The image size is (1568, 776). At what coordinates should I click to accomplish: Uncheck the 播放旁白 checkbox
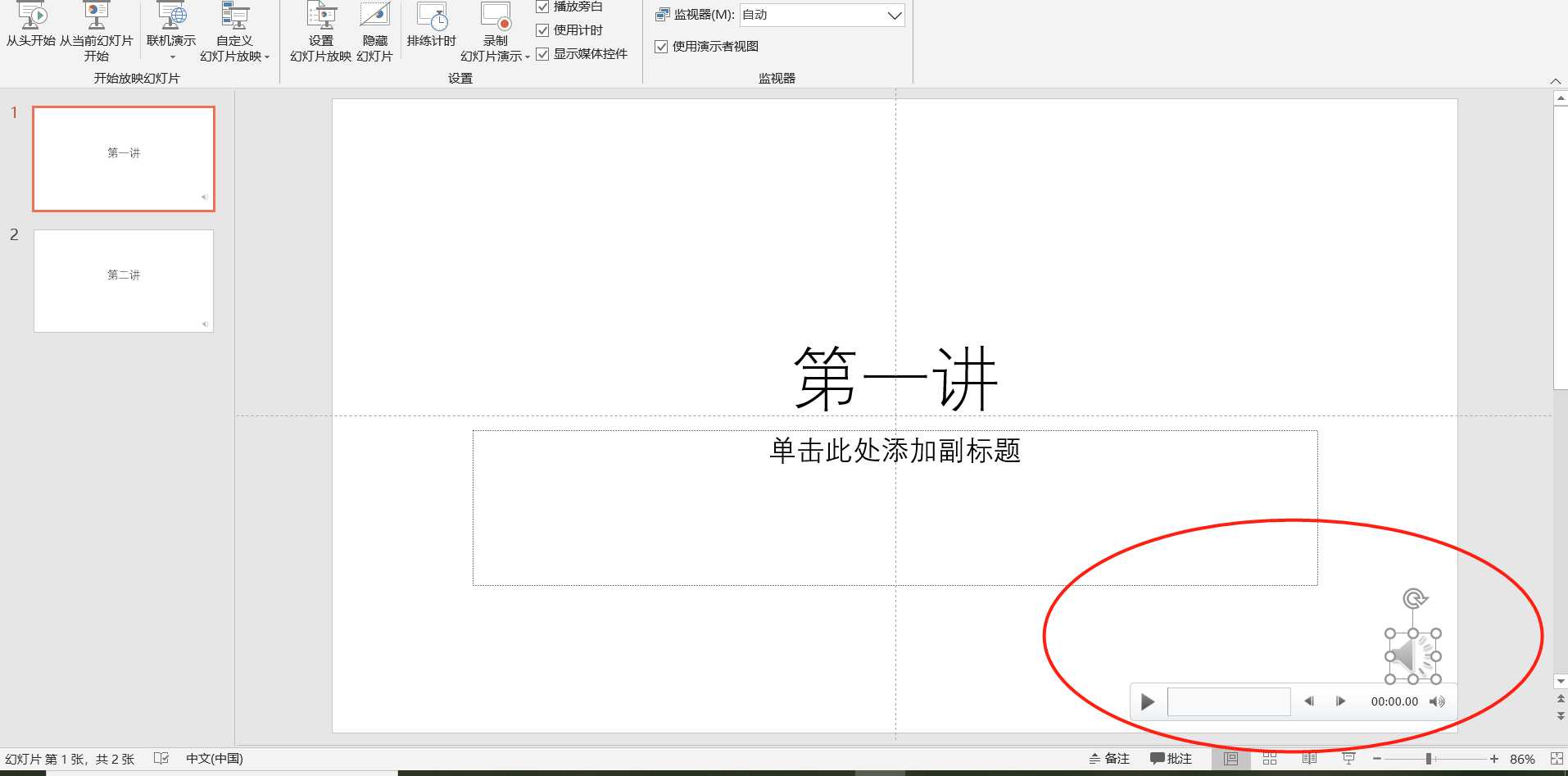(543, 7)
